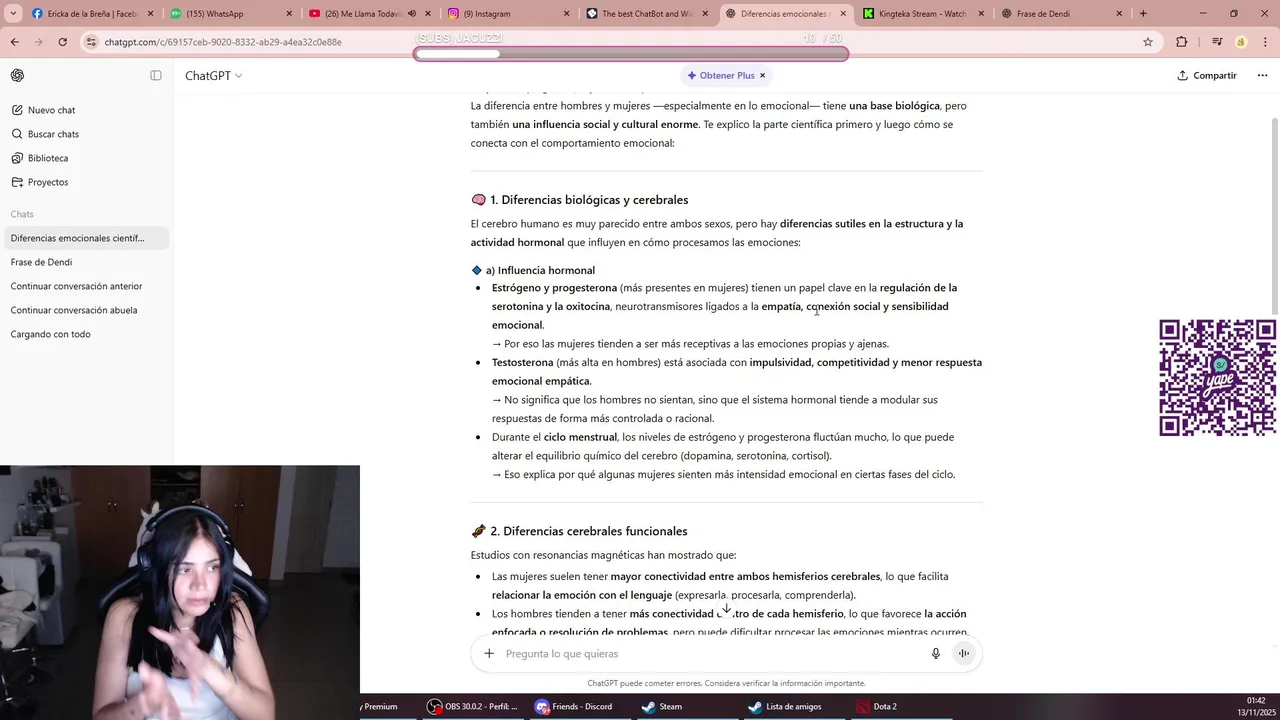
Task: Open the Chrome profile avatar
Action: pyautogui.click(x=1241, y=42)
